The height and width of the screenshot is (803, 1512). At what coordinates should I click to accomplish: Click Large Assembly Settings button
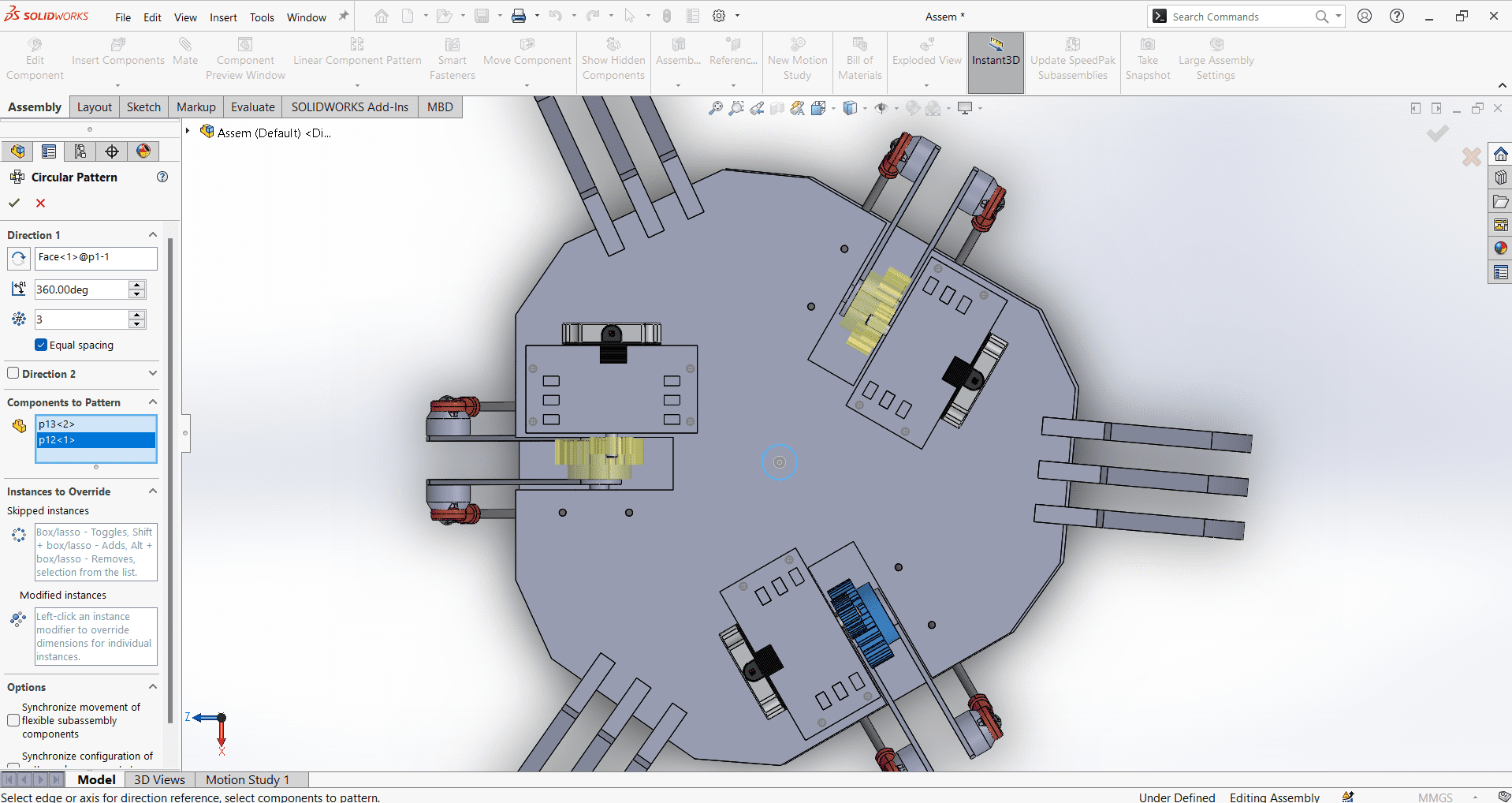pyautogui.click(x=1216, y=59)
